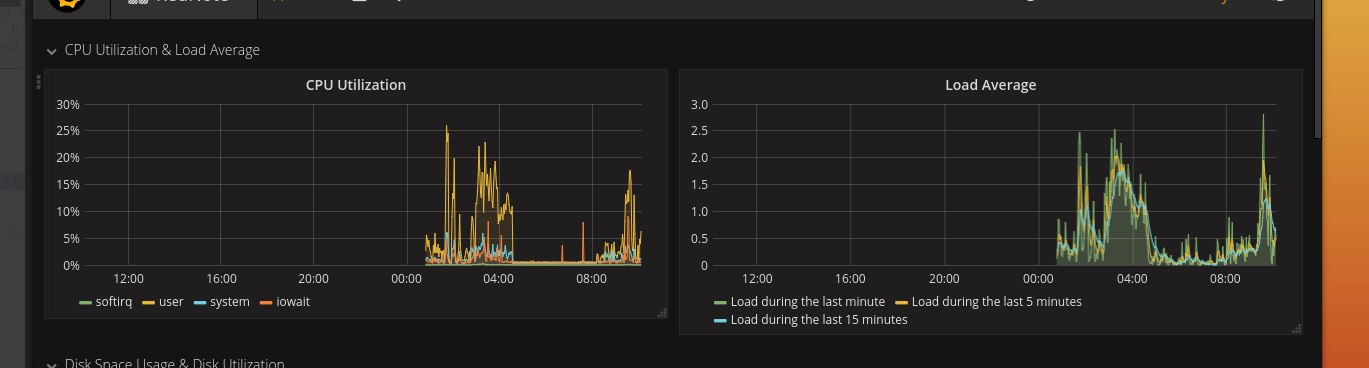
Task: Click the Load Average panel resize handle
Action: tap(1297, 328)
